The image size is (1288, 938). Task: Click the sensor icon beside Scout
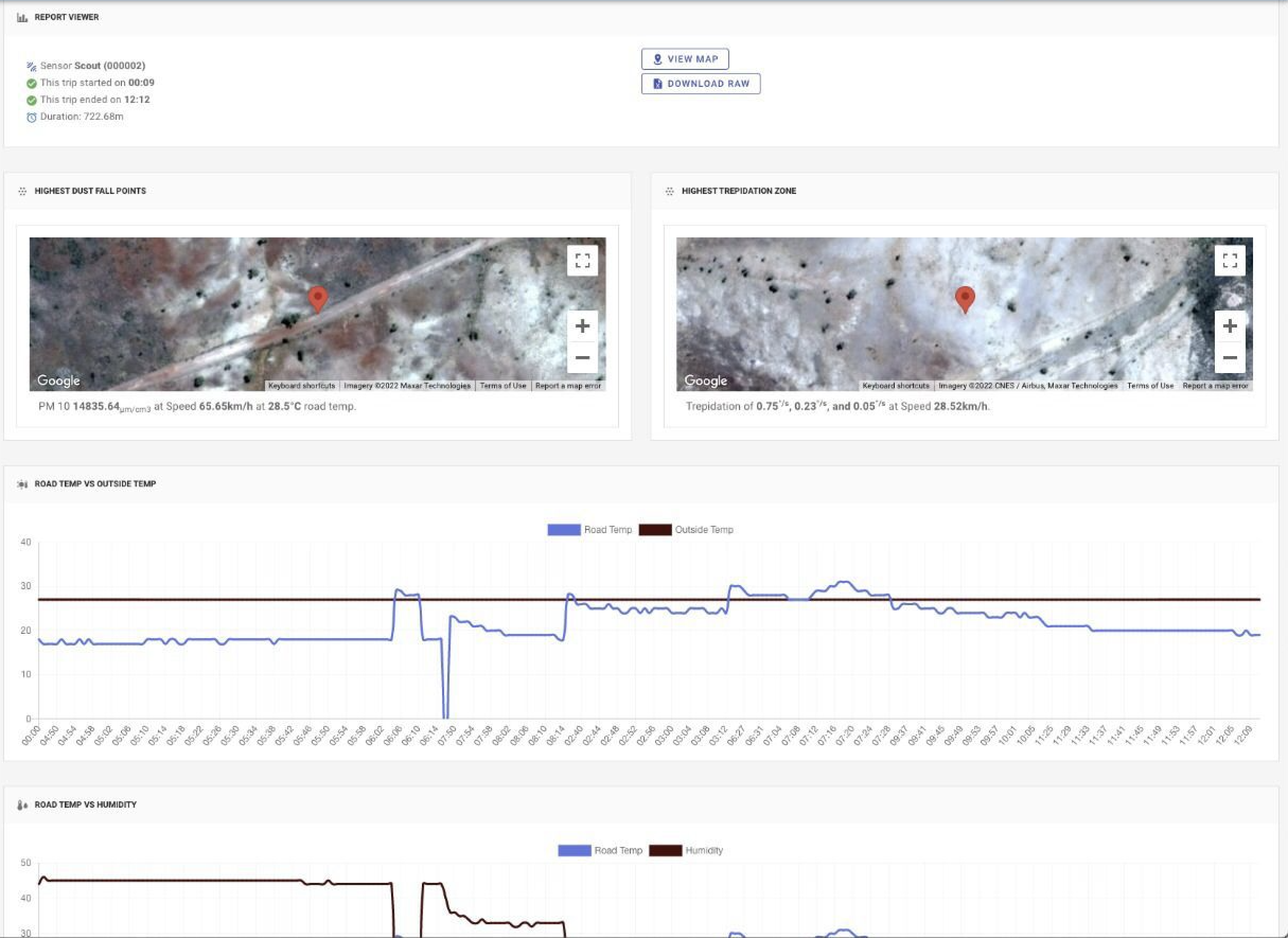coord(31,66)
